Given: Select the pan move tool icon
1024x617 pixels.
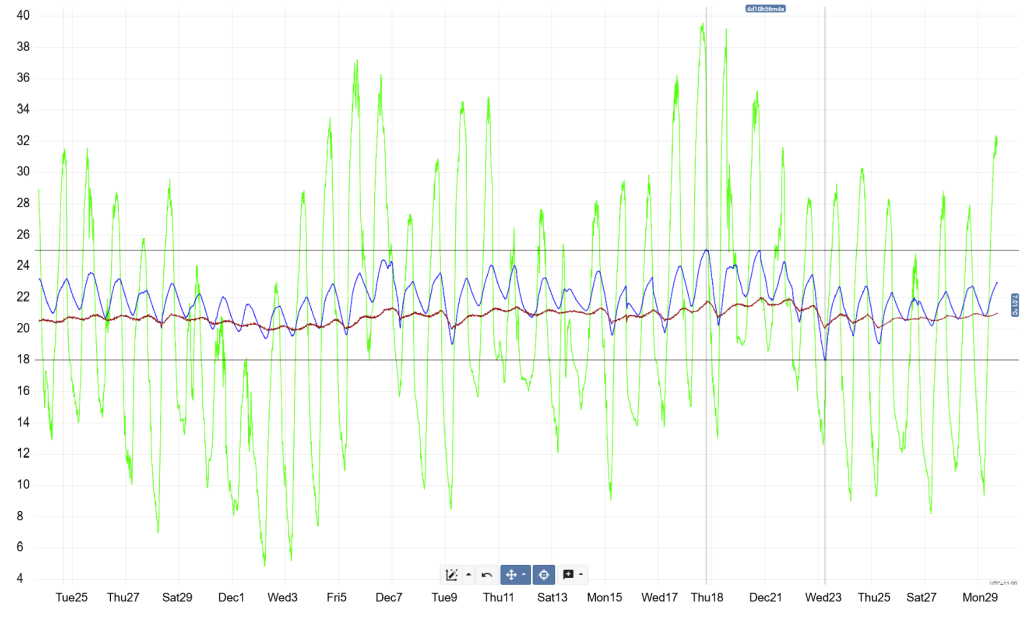Looking at the screenshot, I should click(512, 575).
